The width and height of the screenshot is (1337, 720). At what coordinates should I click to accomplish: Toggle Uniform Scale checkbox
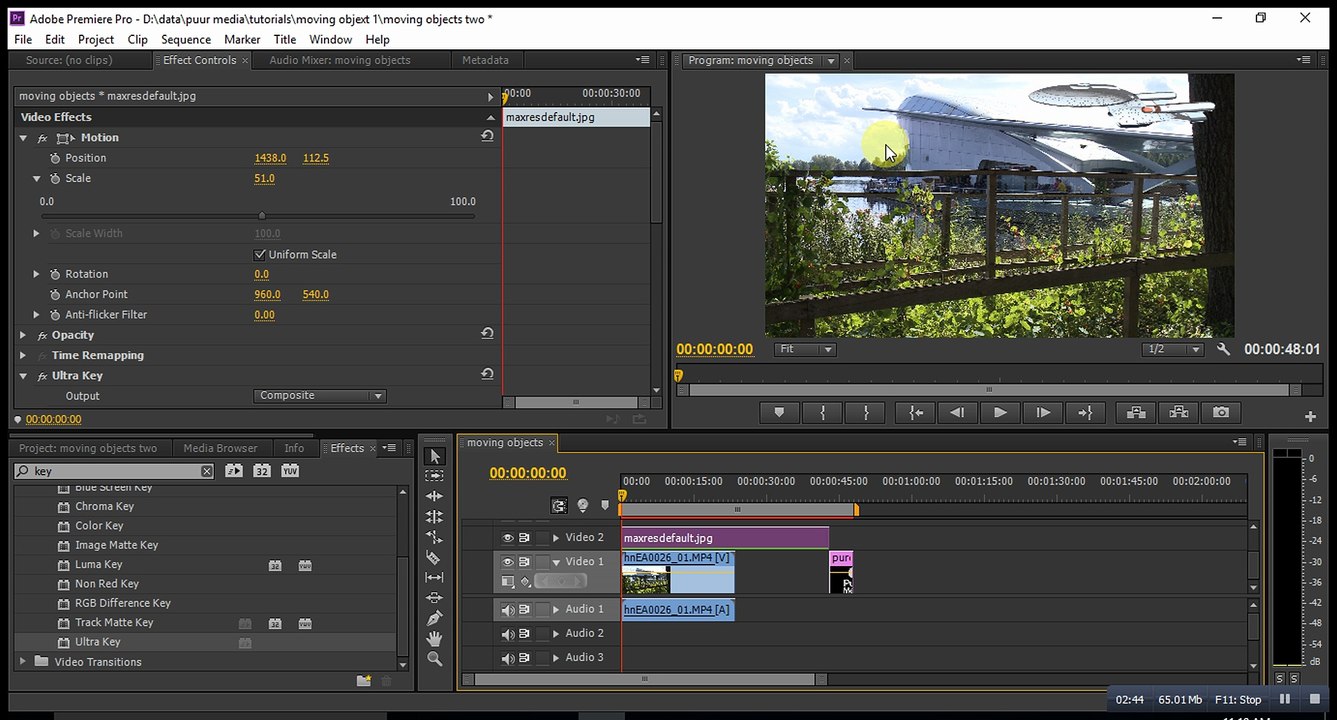pyautogui.click(x=260, y=255)
